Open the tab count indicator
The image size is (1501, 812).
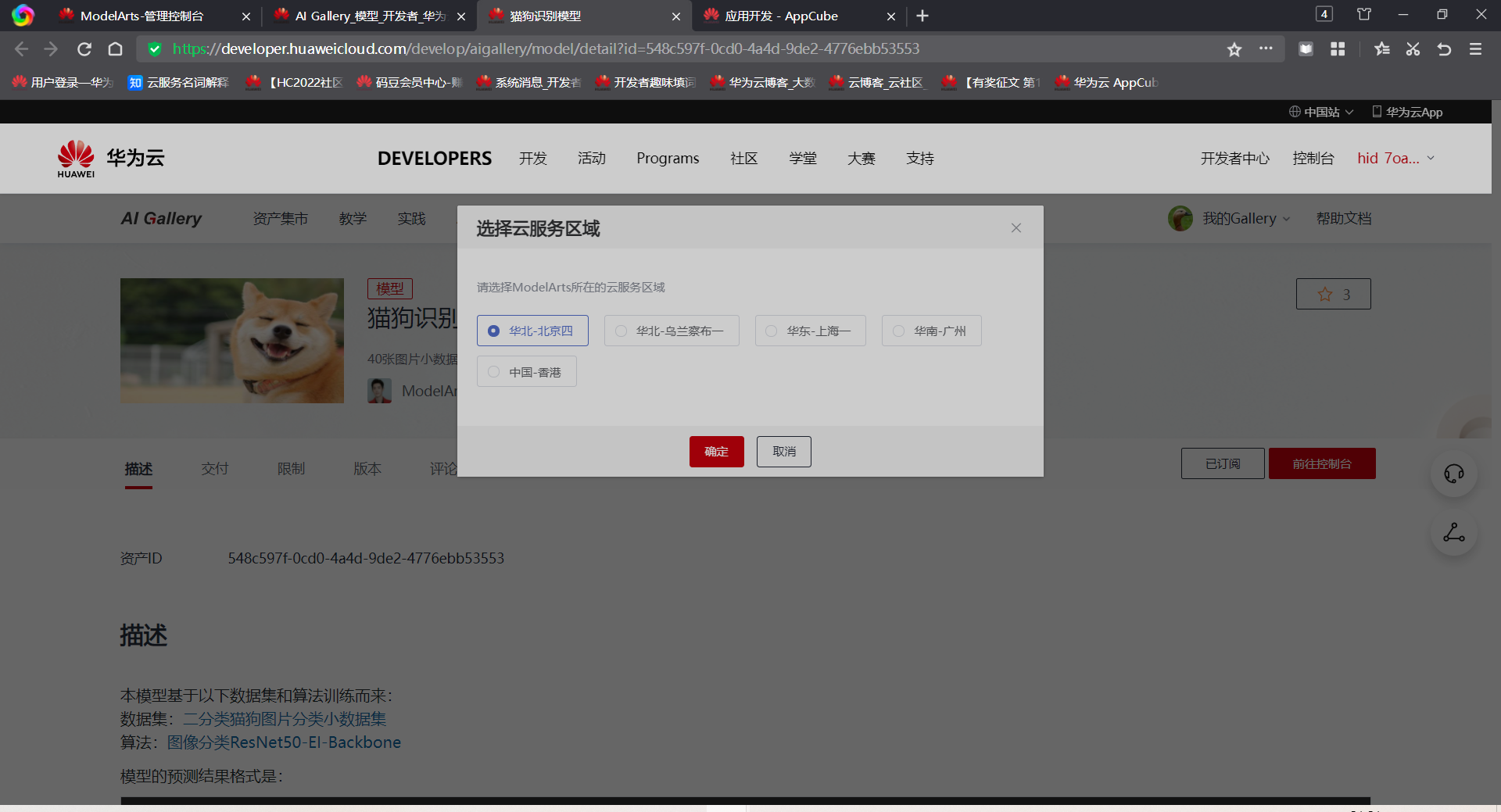click(x=1324, y=14)
